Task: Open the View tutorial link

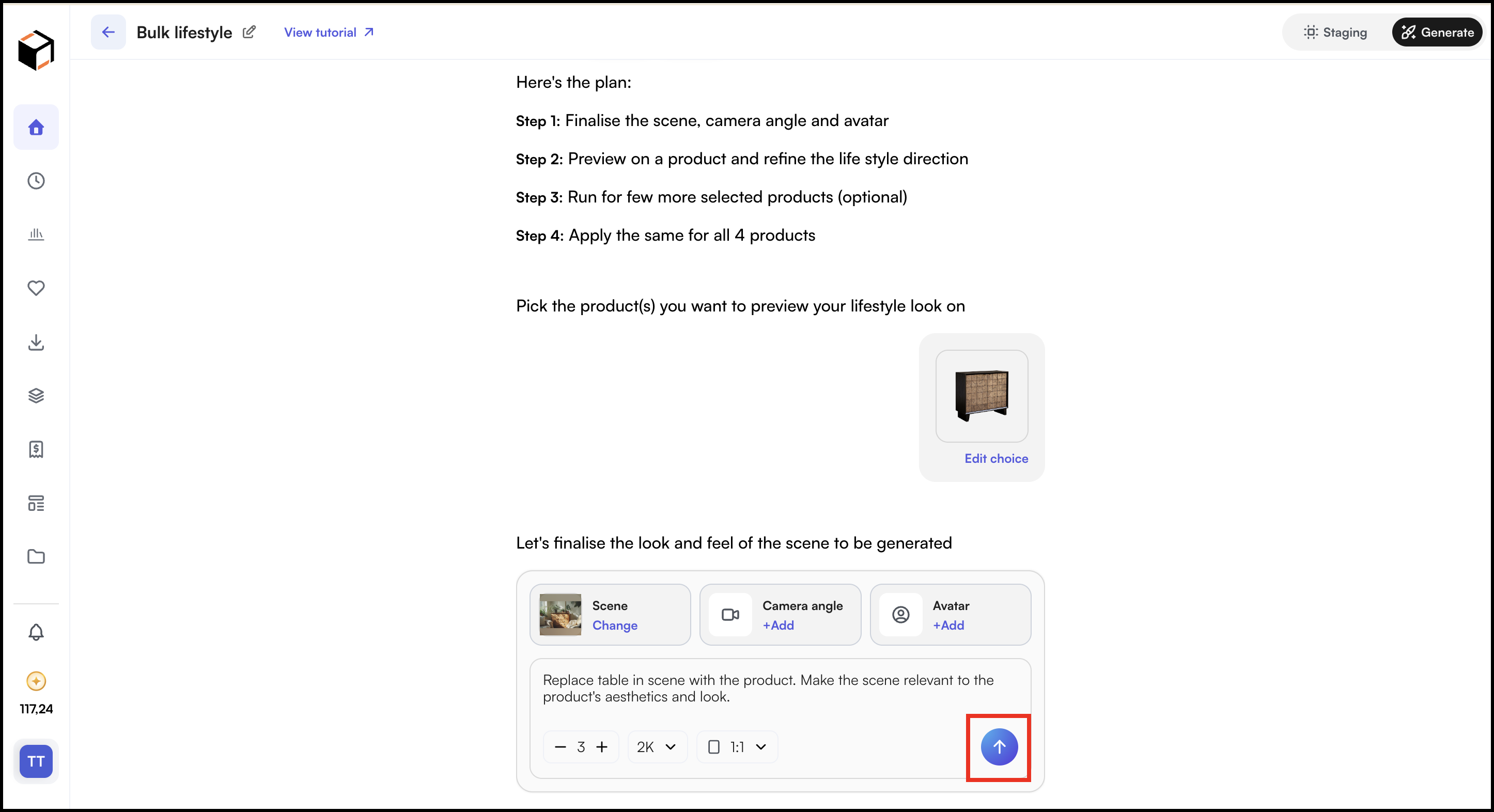Action: (x=329, y=33)
